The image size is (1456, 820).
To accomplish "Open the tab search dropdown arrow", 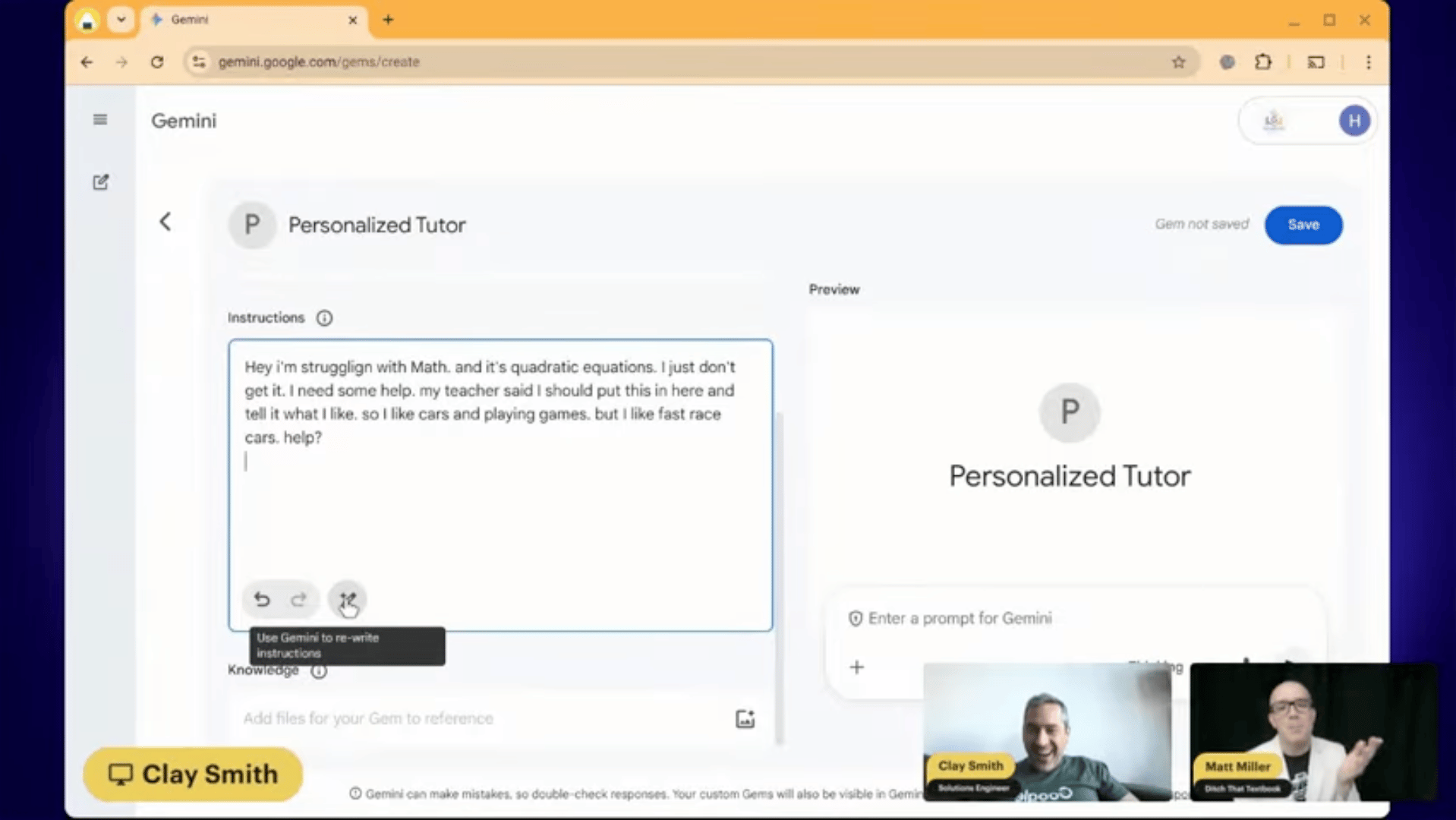I will (121, 20).
